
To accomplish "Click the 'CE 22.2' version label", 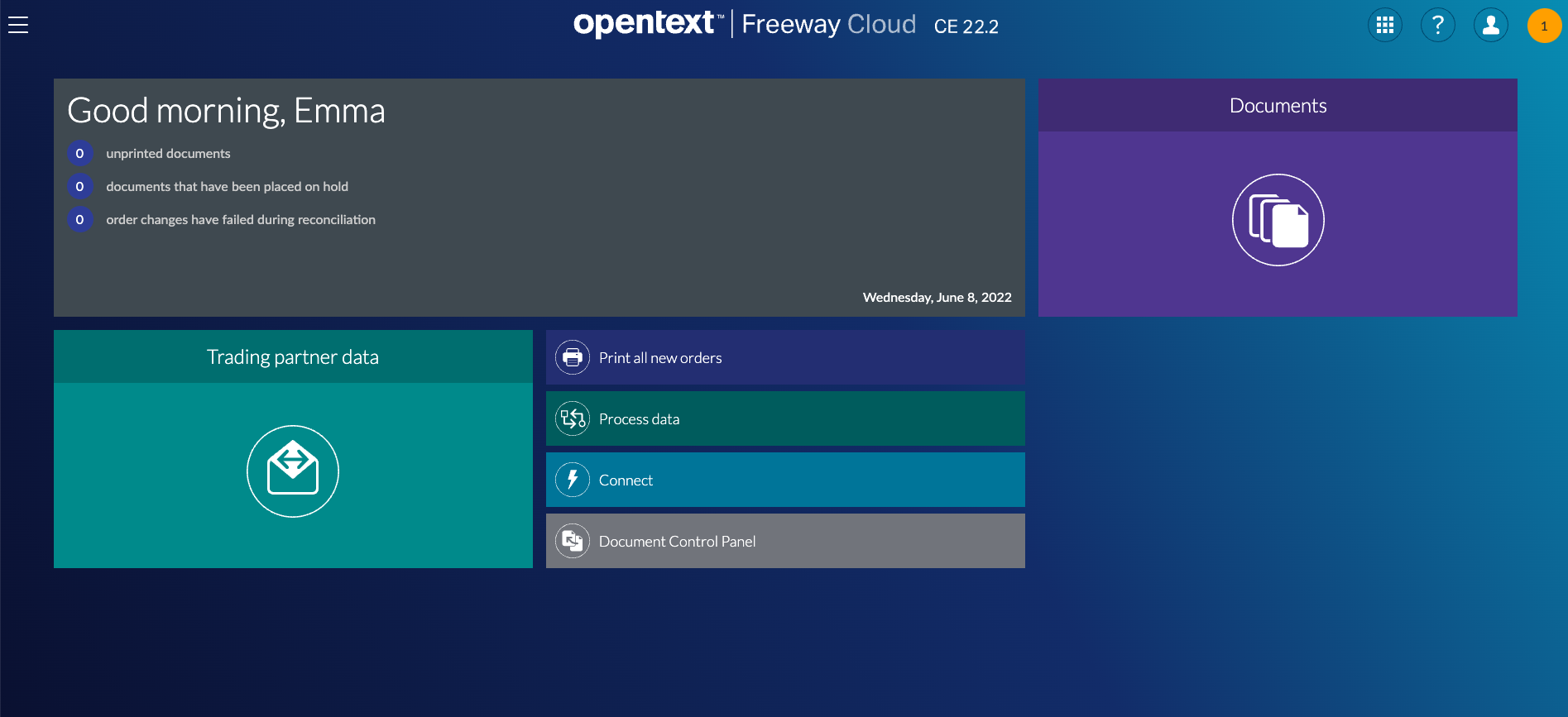I will (x=966, y=26).
